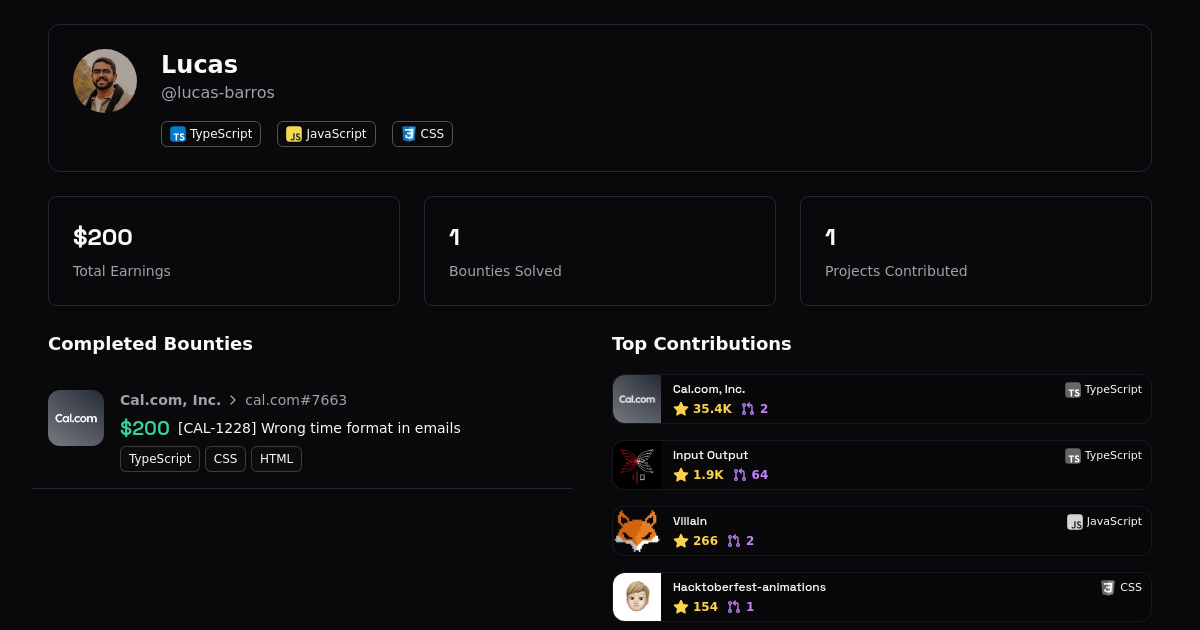Open the Wrong time format in emails bounty
This screenshot has height=630, width=1200.
[x=319, y=428]
